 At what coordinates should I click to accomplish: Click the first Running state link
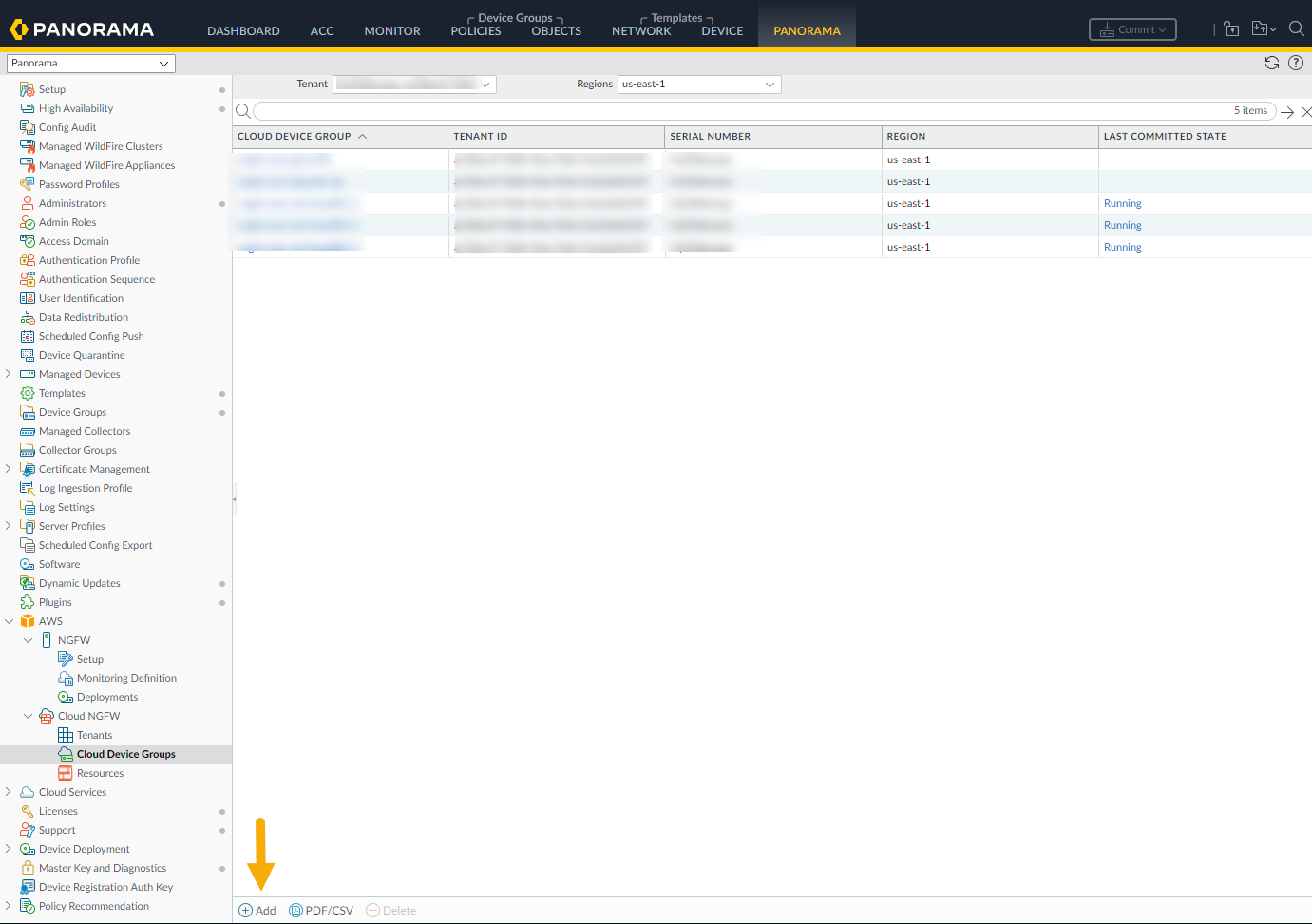click(1122, 203)
